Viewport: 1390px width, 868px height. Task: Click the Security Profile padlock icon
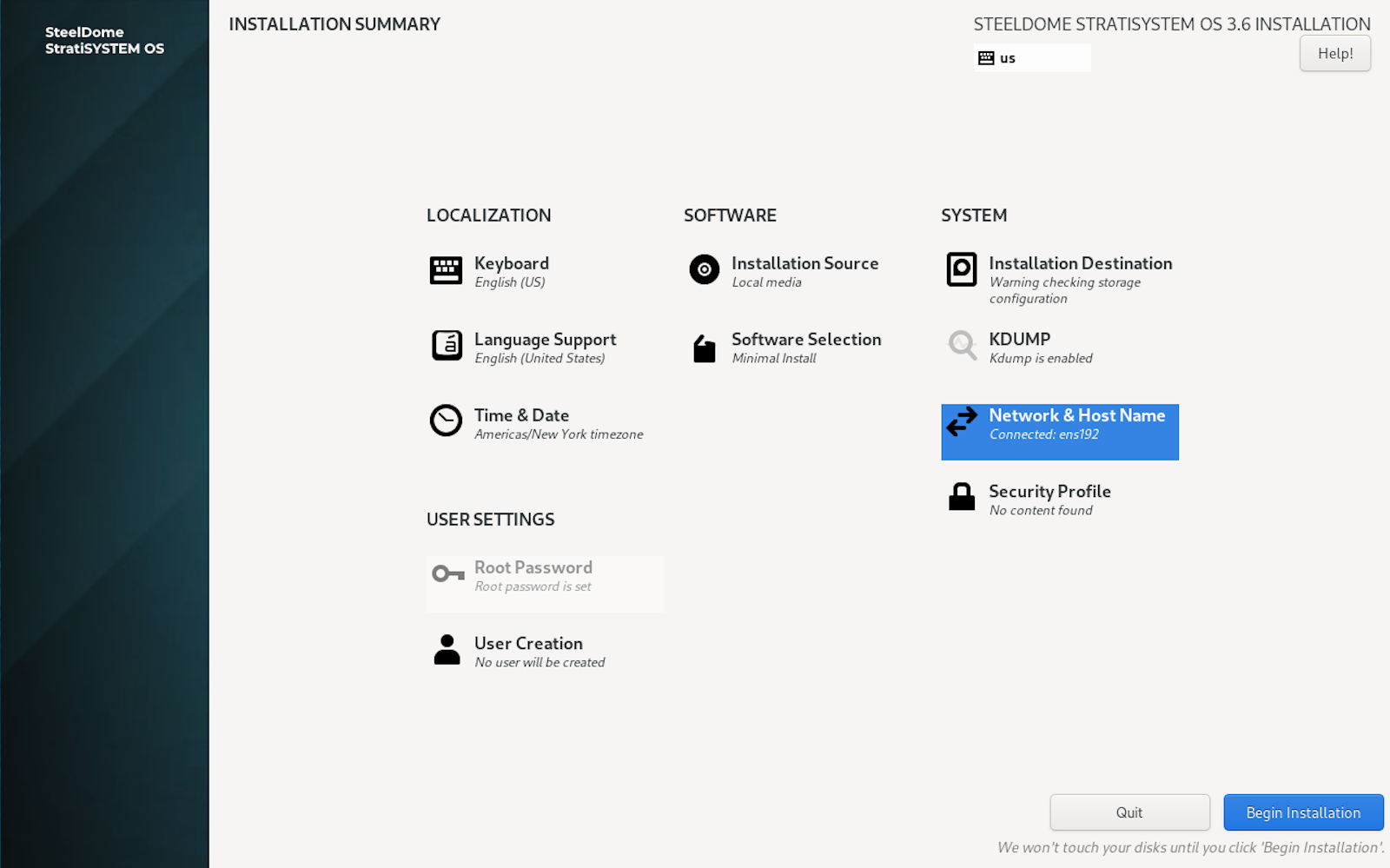pyautogui.click(x=961, y=497)
